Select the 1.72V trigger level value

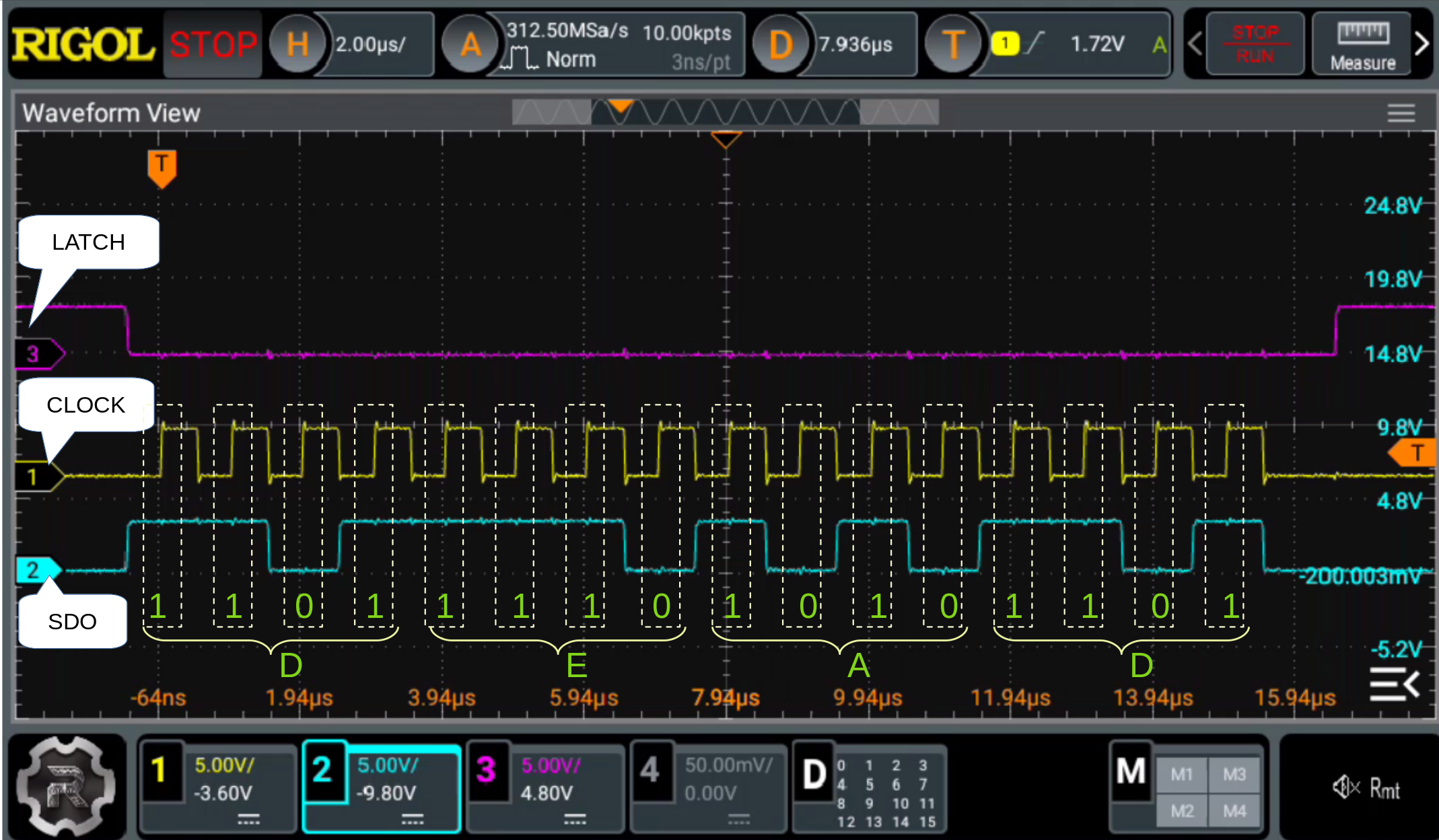click(x=1097, y=44)
